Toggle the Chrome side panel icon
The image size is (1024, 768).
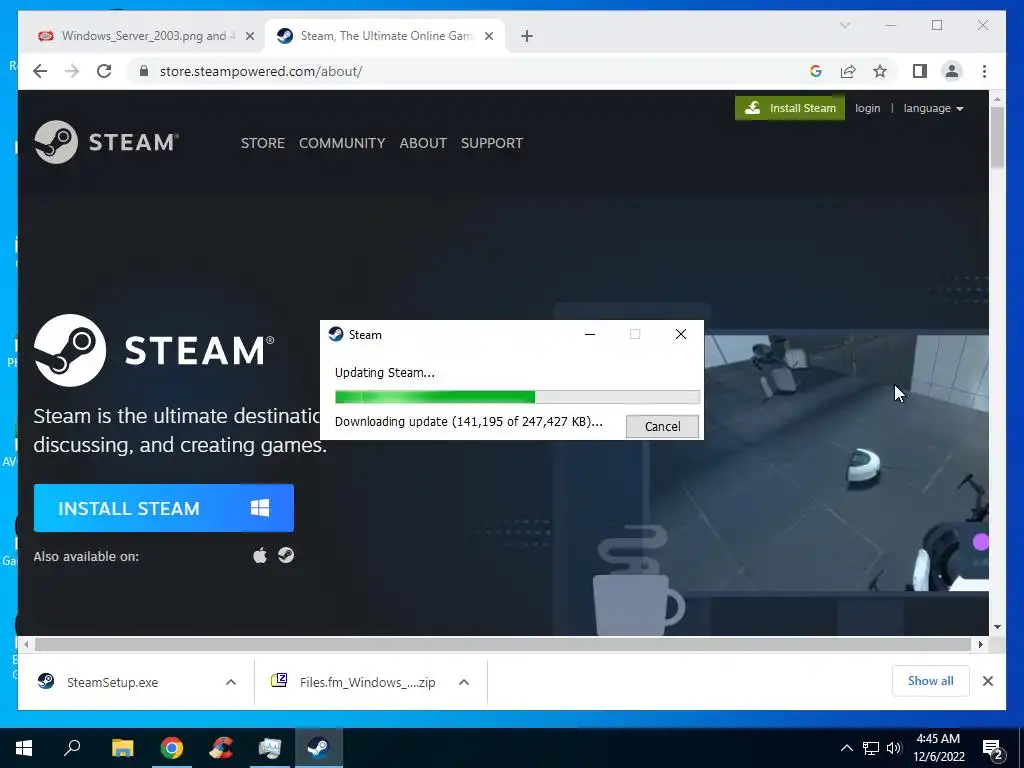point(920,71)
